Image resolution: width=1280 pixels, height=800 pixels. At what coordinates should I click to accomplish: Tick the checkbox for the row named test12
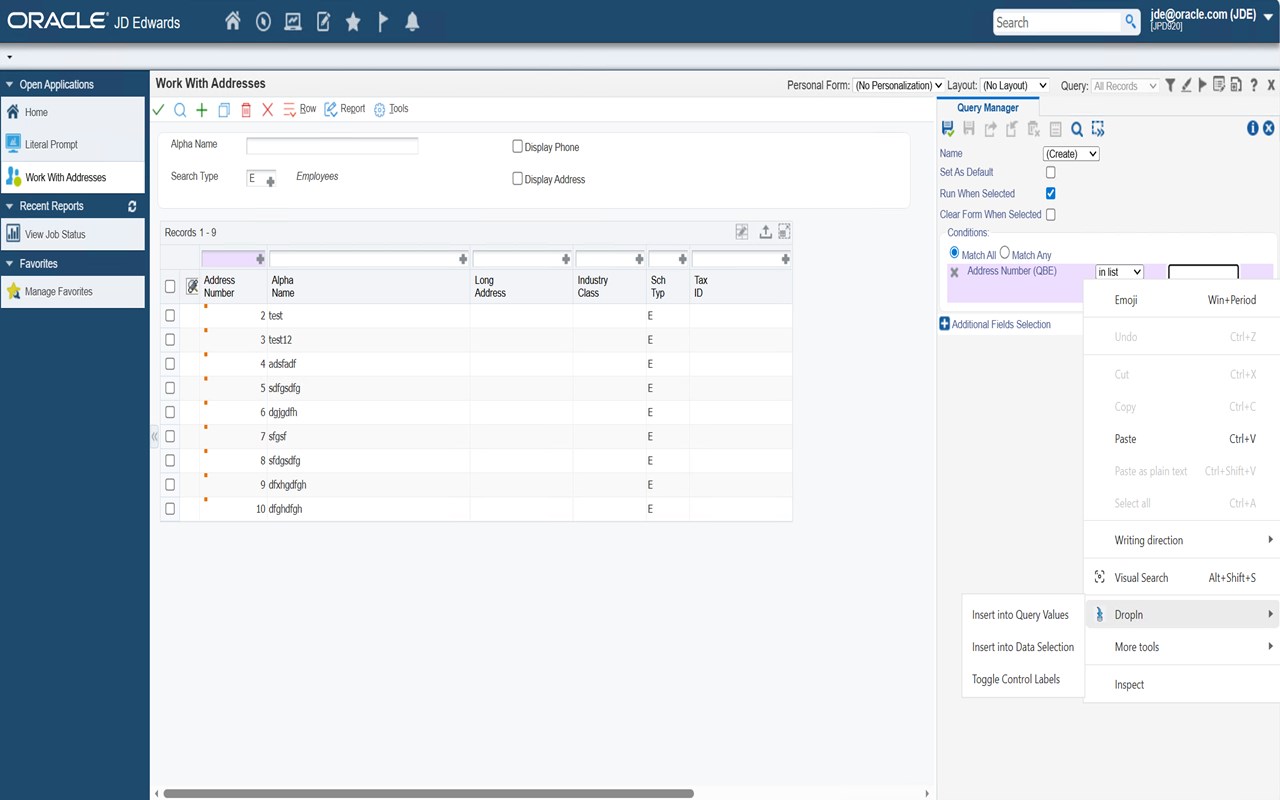(170, 340)
